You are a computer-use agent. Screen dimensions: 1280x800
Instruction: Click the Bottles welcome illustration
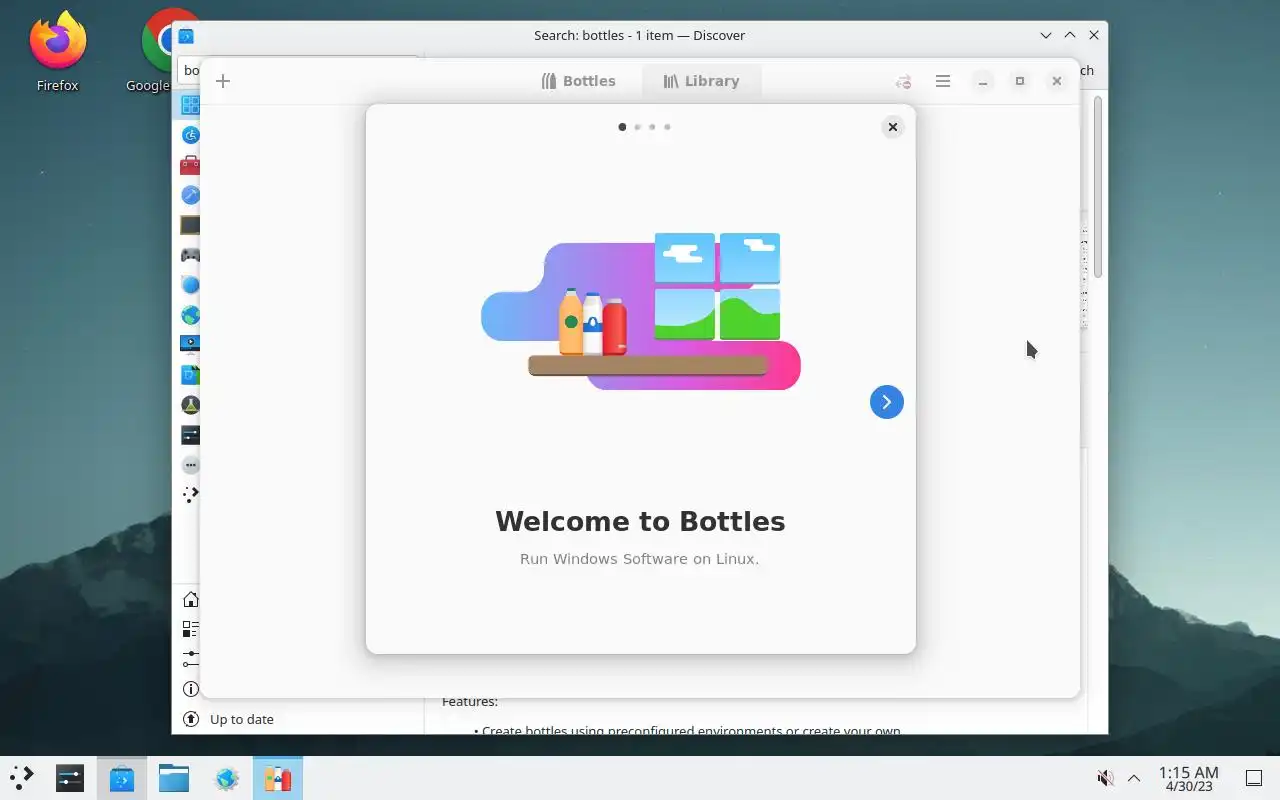(641, 311)
